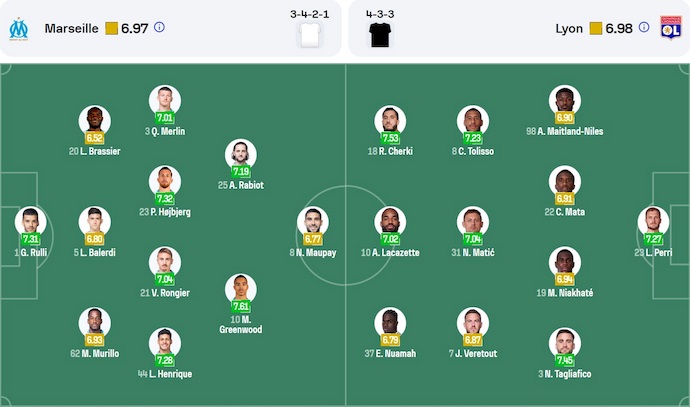Click the black Lyon kit shirt icon
690x407 pixels.
[380, 35]
